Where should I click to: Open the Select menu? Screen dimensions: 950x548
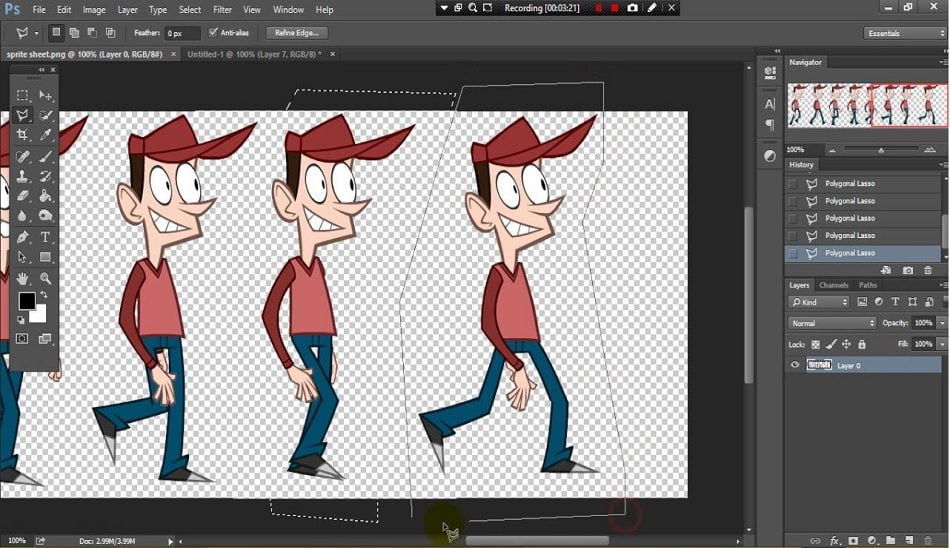tap(190, 10)
